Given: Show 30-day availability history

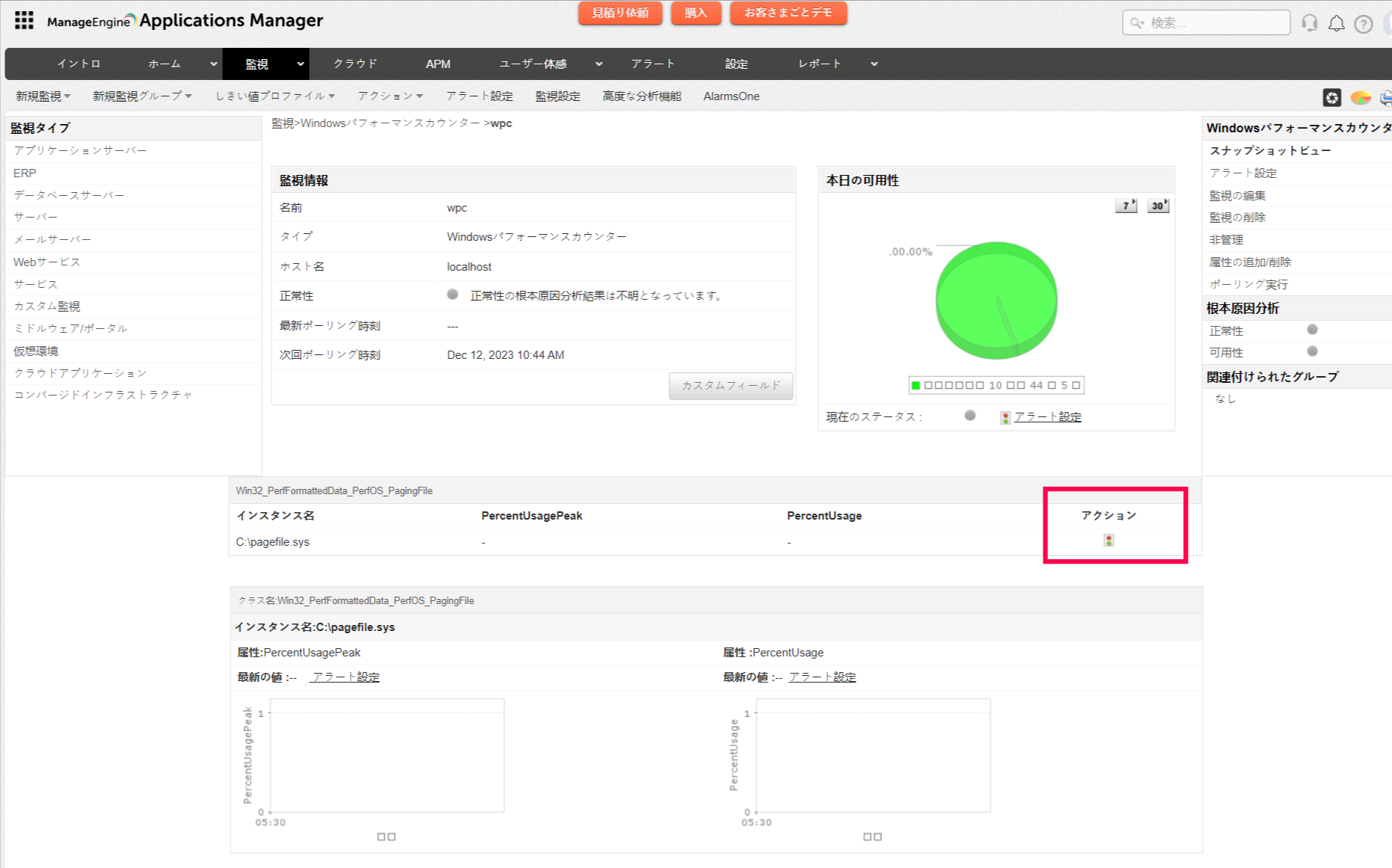Looking at the screenshot, I should 1158,206.
